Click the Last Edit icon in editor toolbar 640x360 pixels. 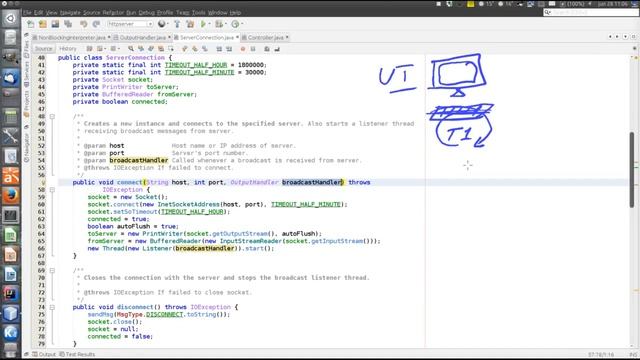[x=89, y=49]
